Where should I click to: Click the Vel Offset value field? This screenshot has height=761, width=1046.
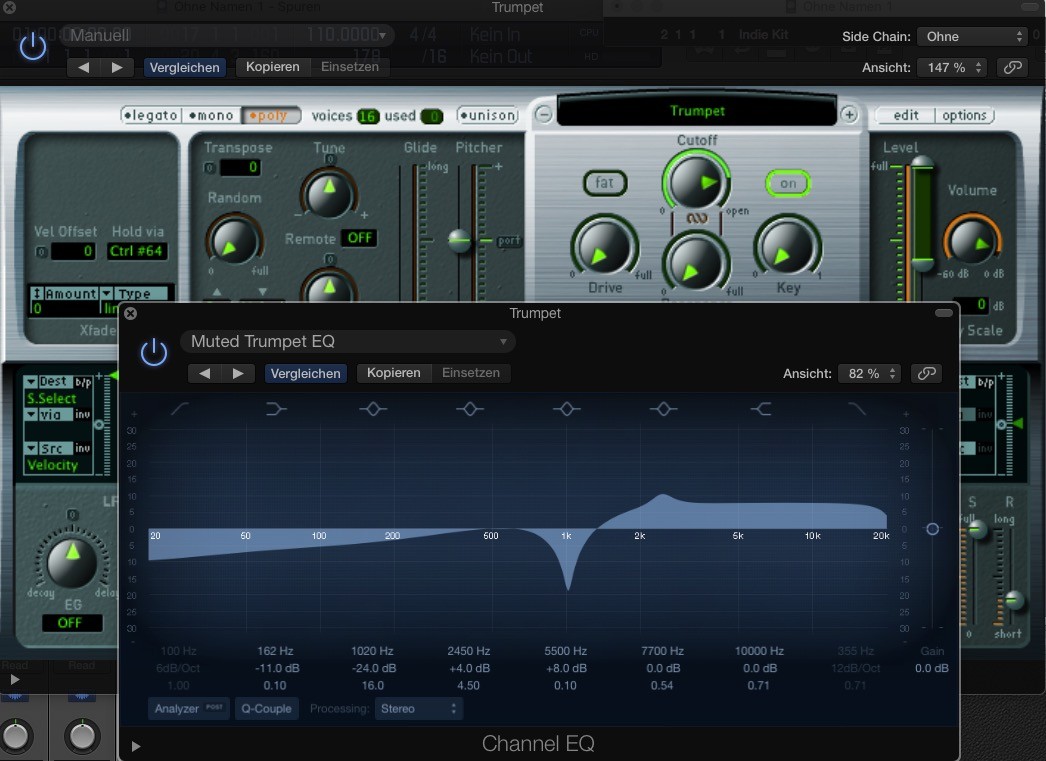coord(73,251)
